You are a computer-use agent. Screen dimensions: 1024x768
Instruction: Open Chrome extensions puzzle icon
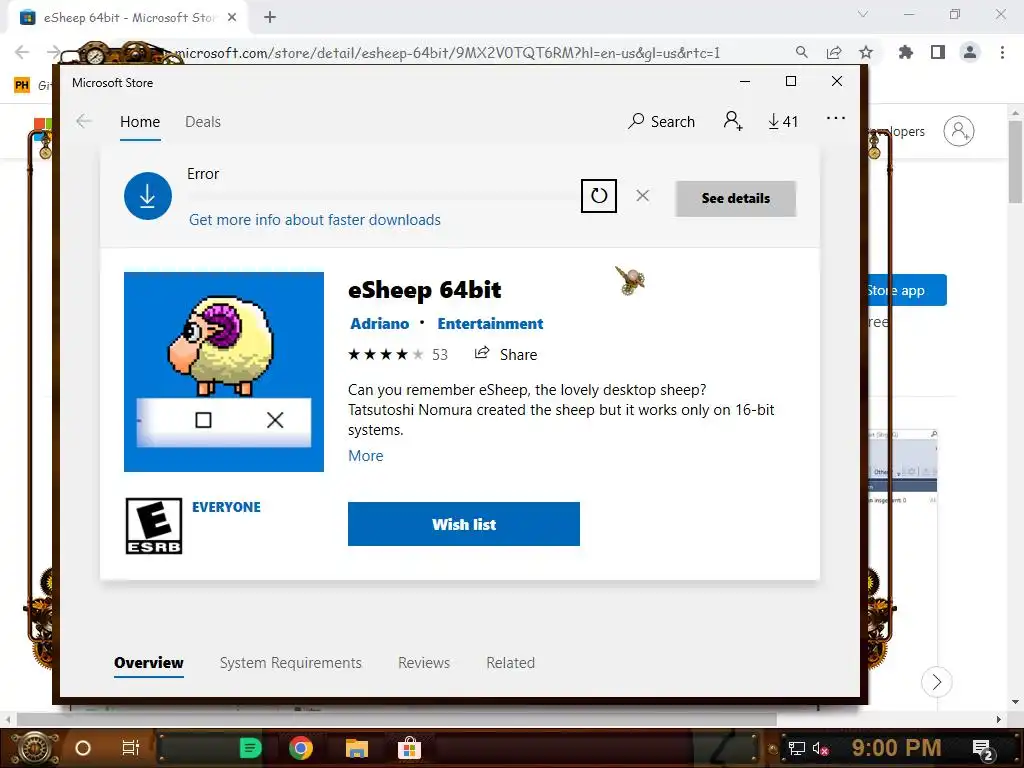tap(906, 52)
